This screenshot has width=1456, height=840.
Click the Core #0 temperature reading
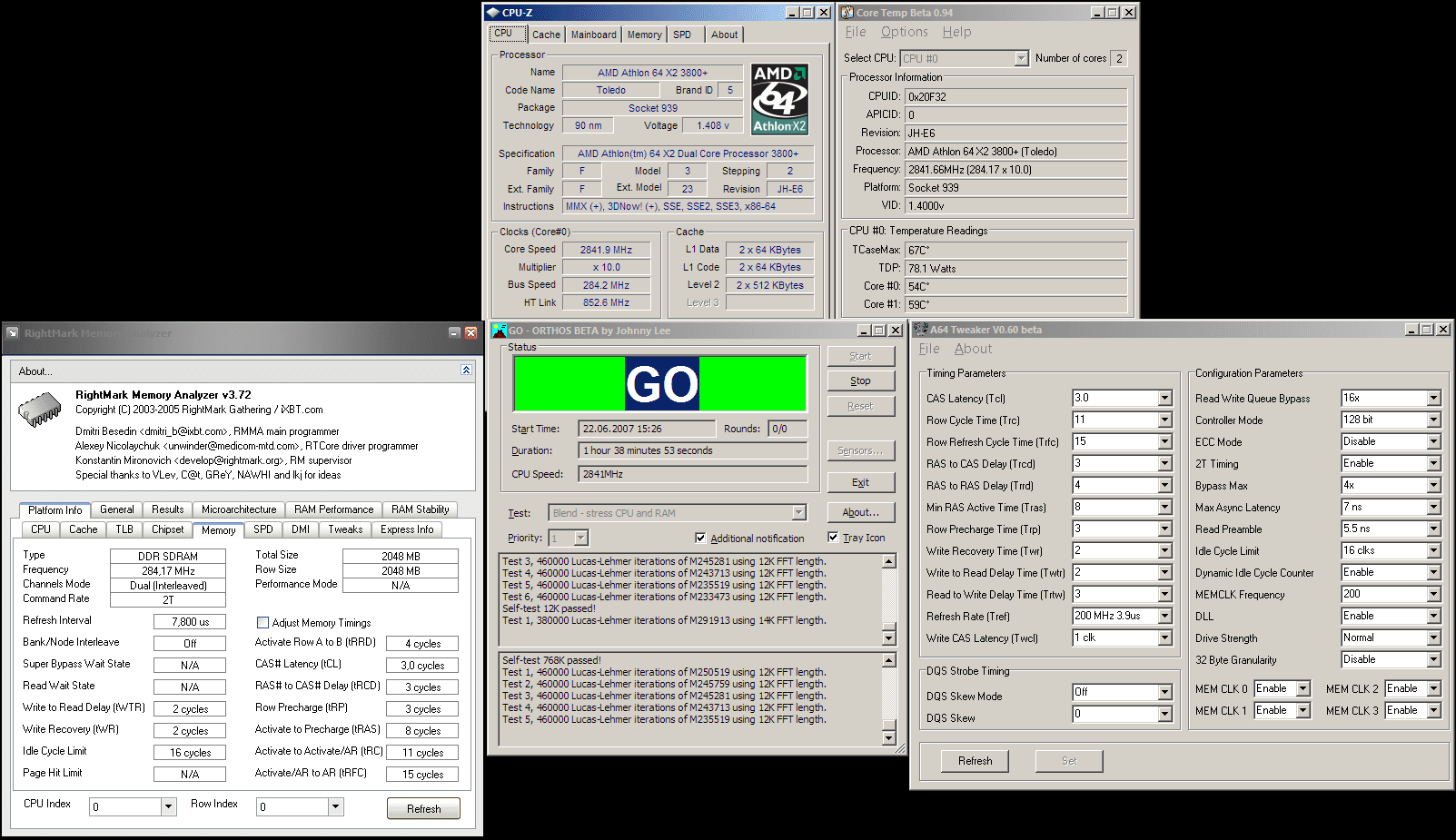click(x=1015, y=286)
